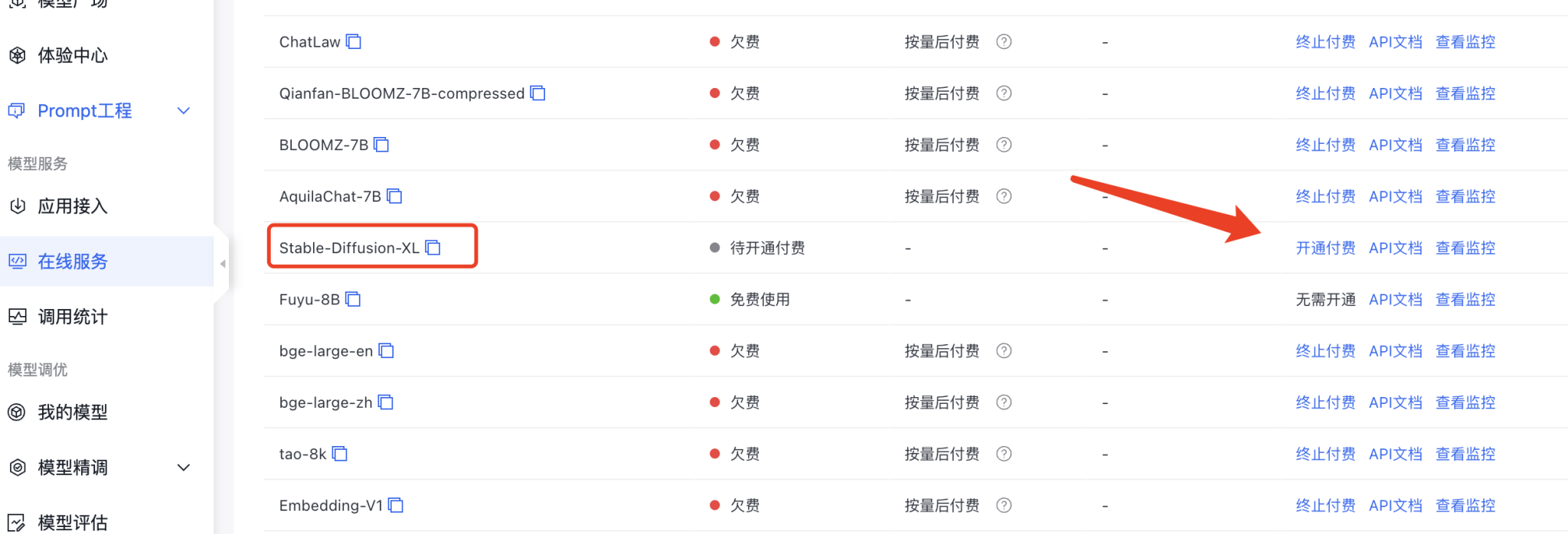Open 我的模型 in the sidebar

tap(73, 412)
